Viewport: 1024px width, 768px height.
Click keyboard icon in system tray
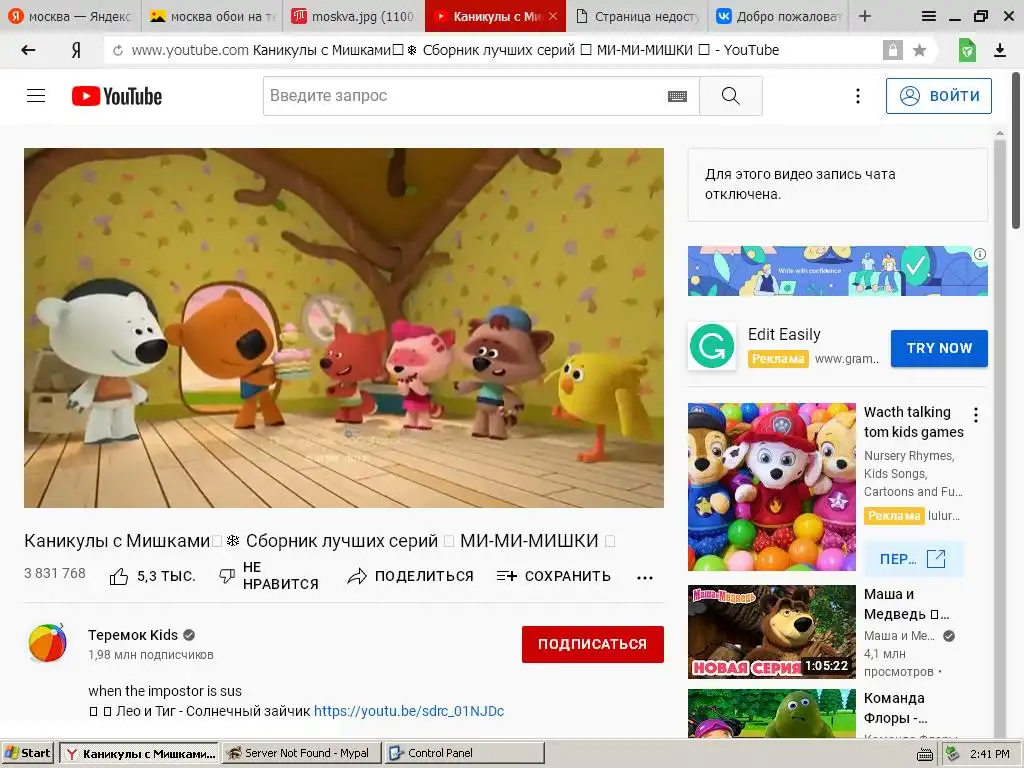coord(925,754)
